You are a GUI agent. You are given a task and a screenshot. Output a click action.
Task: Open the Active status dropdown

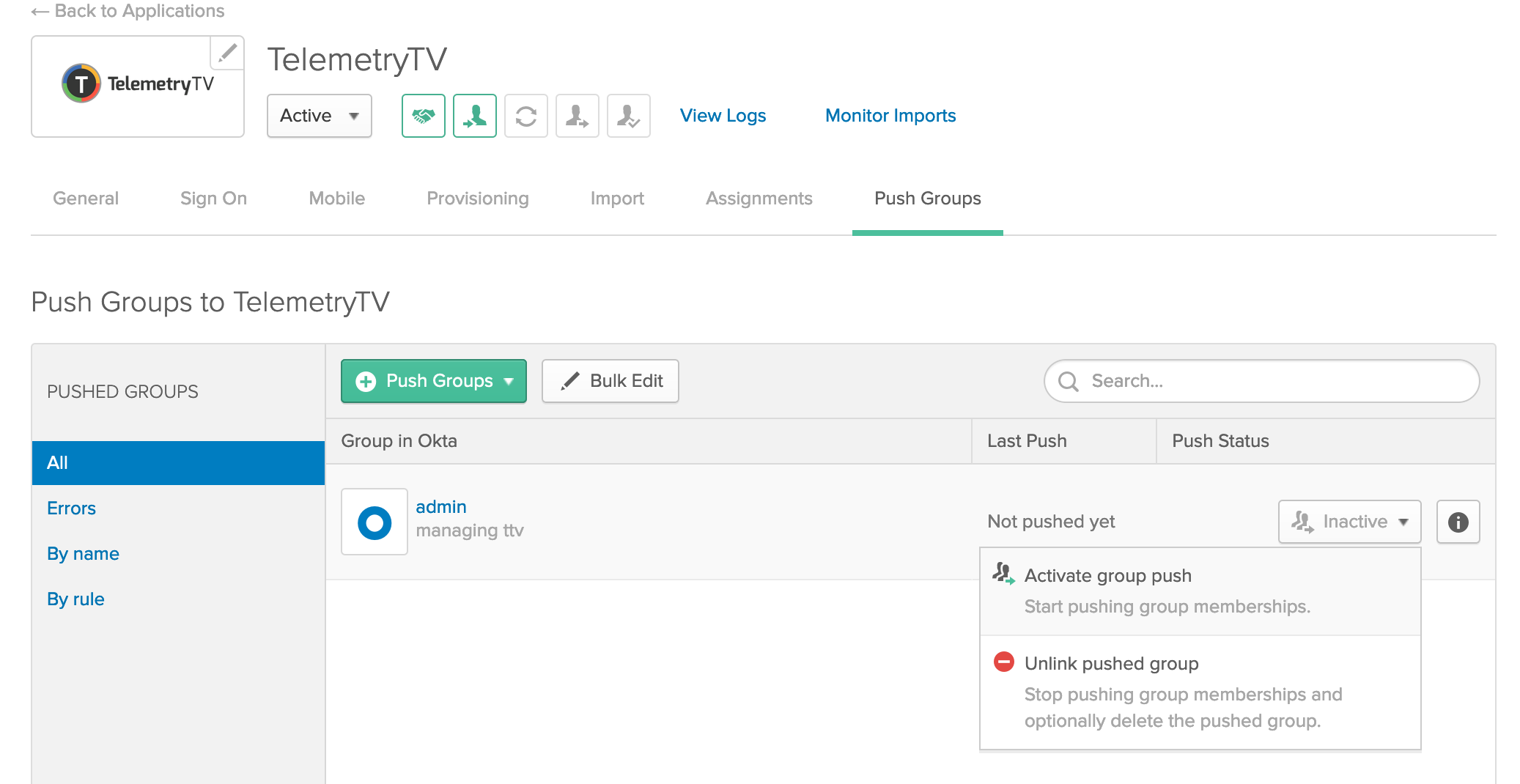pyautogui.click(x=320, y=116)
